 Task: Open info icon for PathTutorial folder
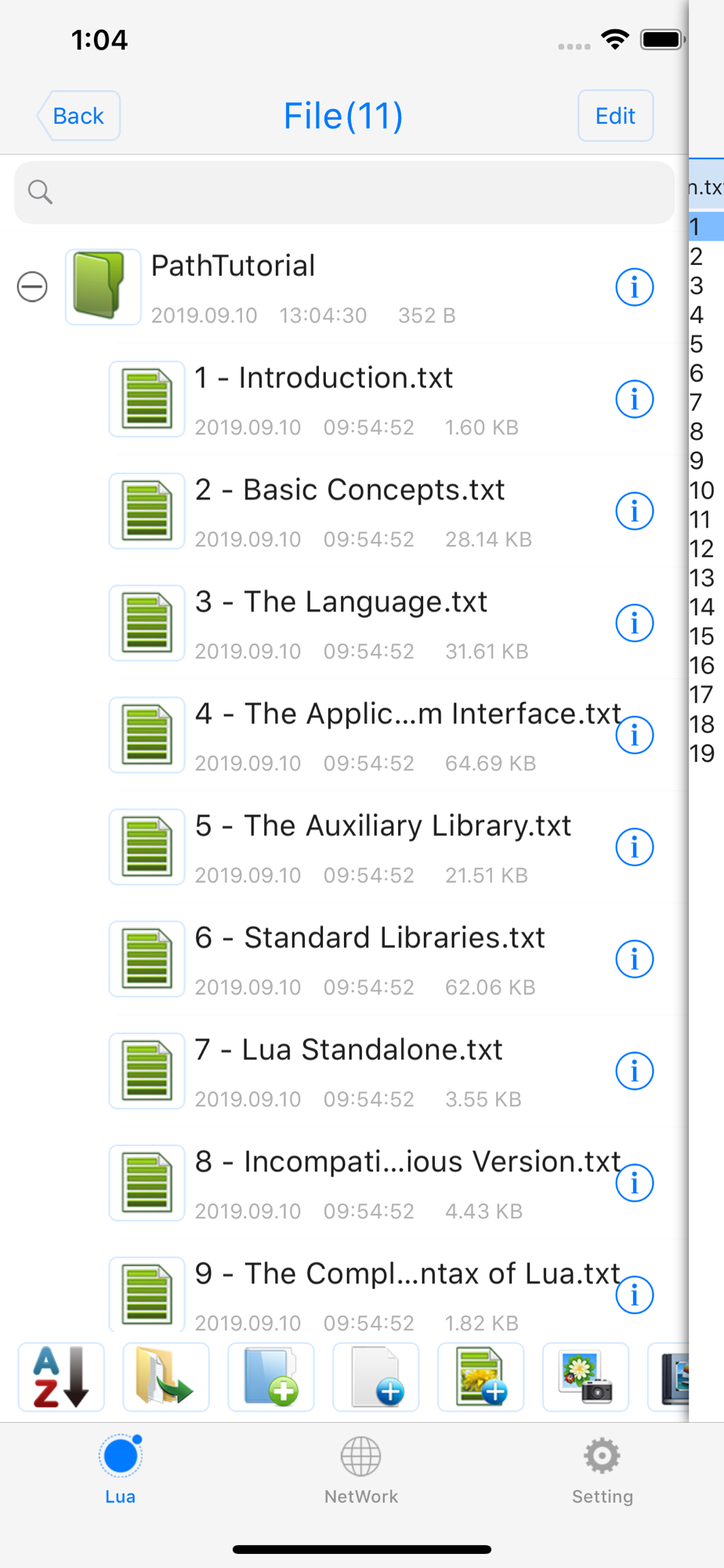tap(635, 287)
